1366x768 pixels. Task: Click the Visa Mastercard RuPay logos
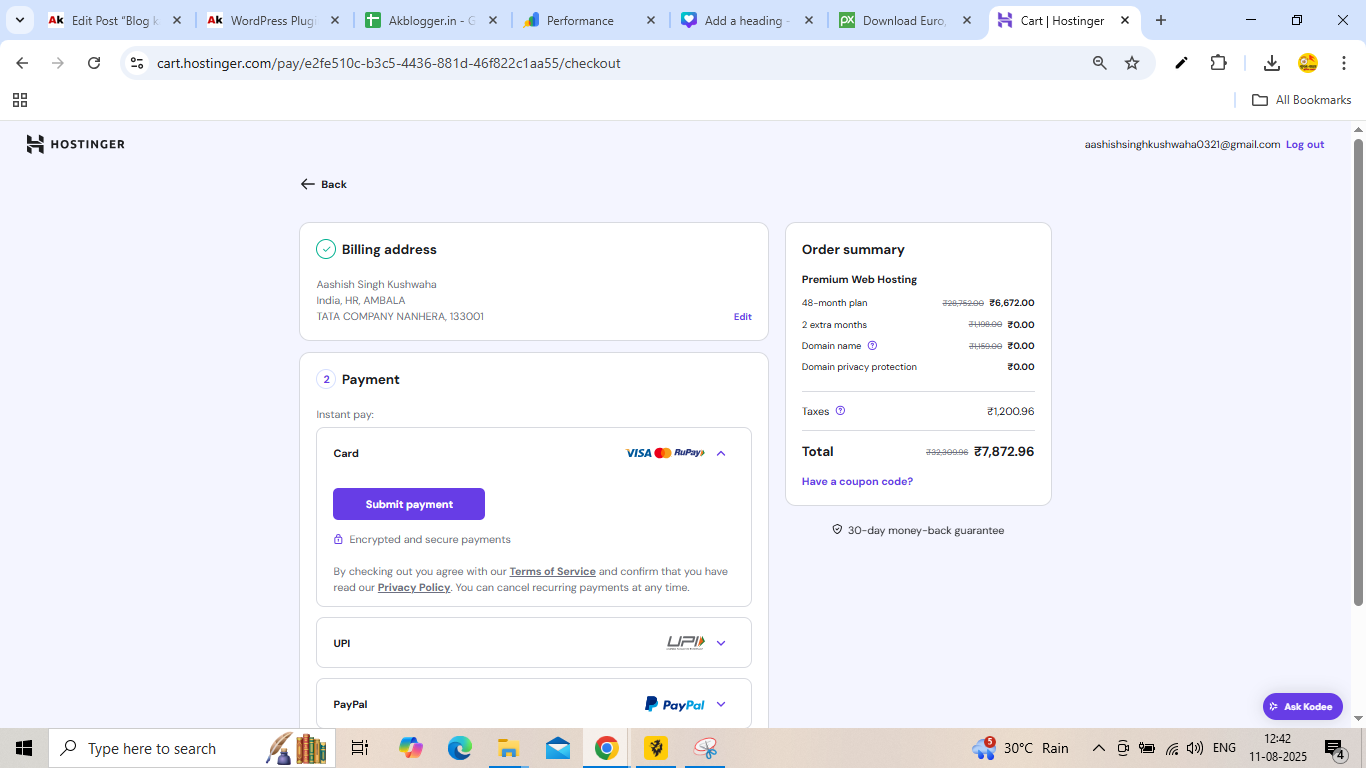click(665, 453)
